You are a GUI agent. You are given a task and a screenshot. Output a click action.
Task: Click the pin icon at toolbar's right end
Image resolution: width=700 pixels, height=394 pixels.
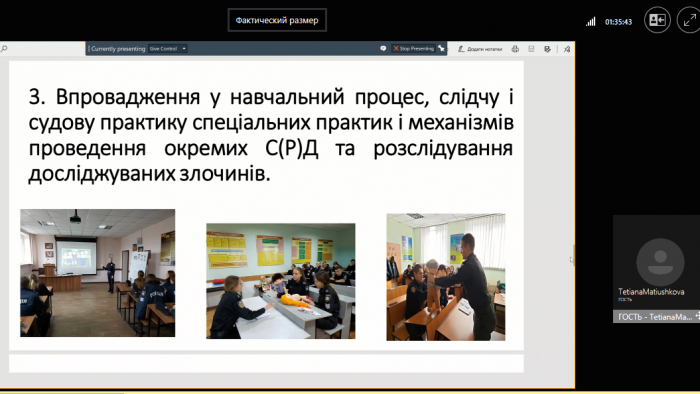tap(567, 49)
